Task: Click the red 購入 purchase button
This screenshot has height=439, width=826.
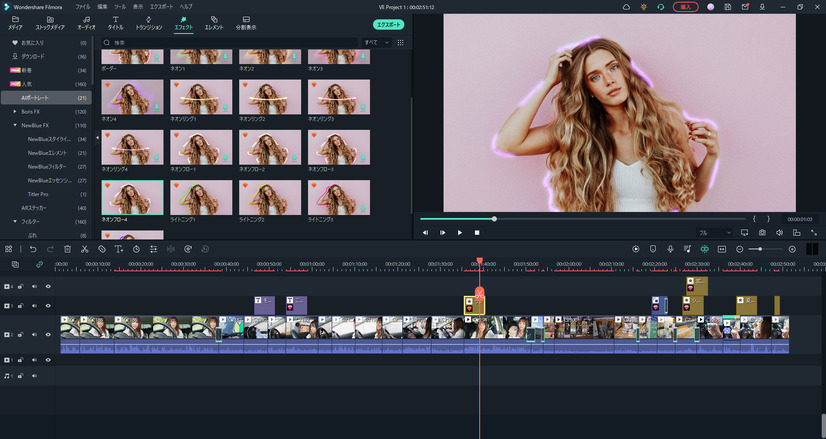Action: pos(686,7)
